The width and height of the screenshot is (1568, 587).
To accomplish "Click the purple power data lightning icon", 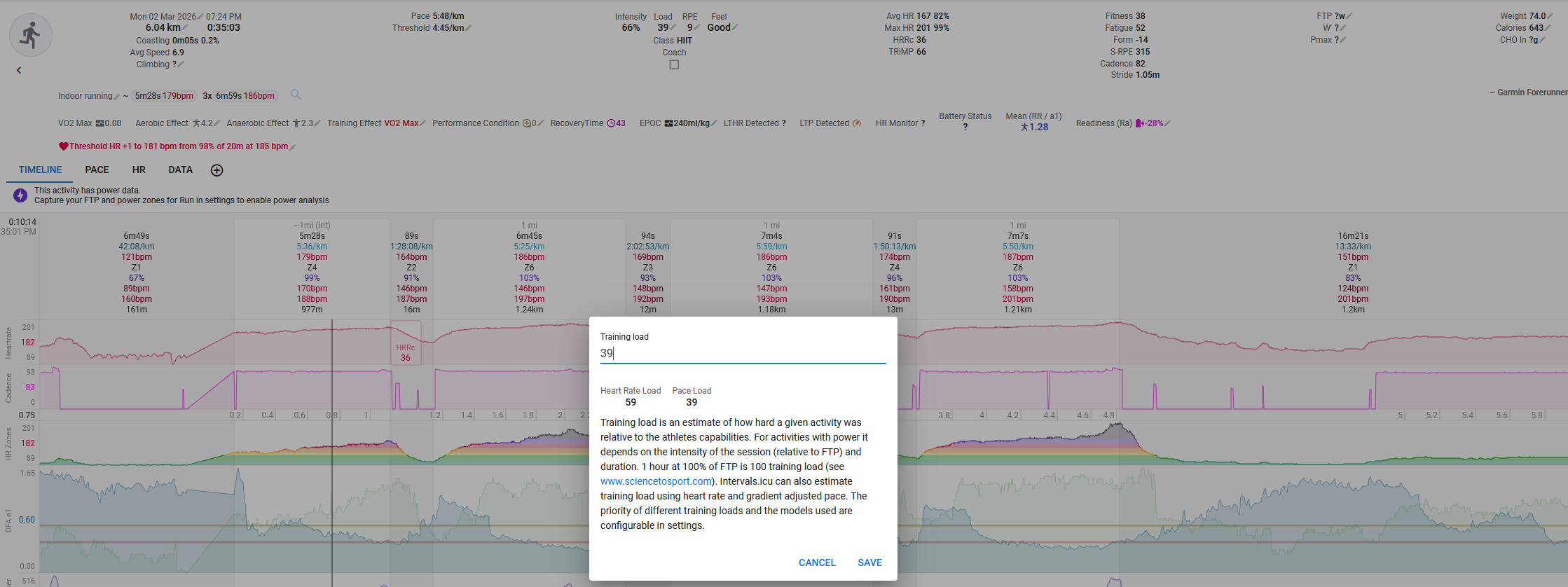I will (20, 195).
